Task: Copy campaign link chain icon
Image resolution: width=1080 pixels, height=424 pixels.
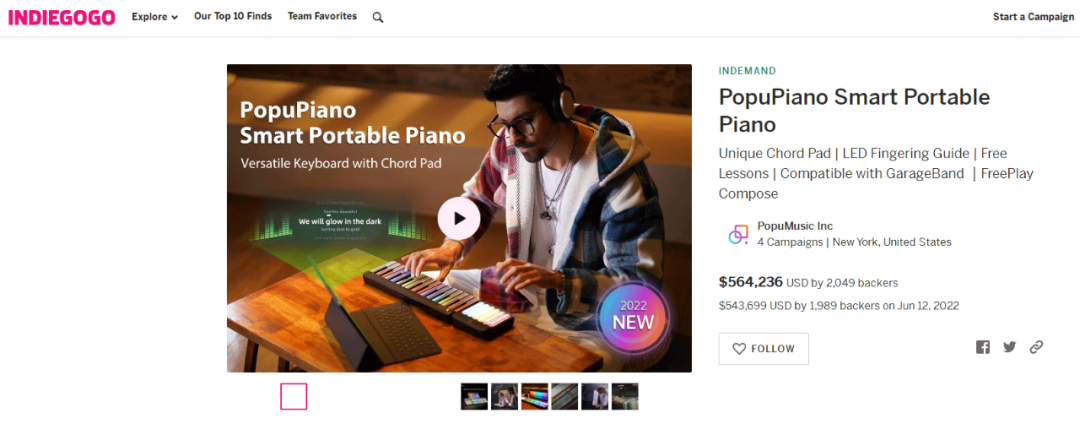Action: [1037, 348]
